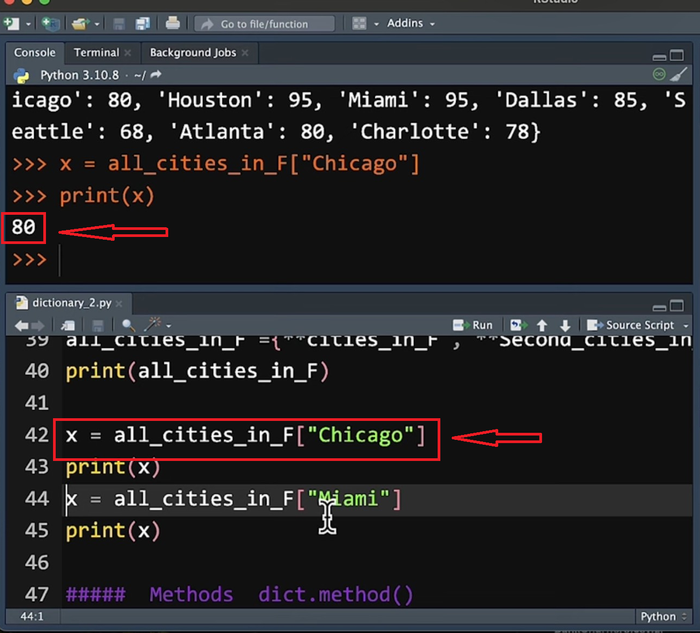Viewport: 700px width, 633px height.
Task: Switch to the Background Jobs tab
Action: pos(193,52)
